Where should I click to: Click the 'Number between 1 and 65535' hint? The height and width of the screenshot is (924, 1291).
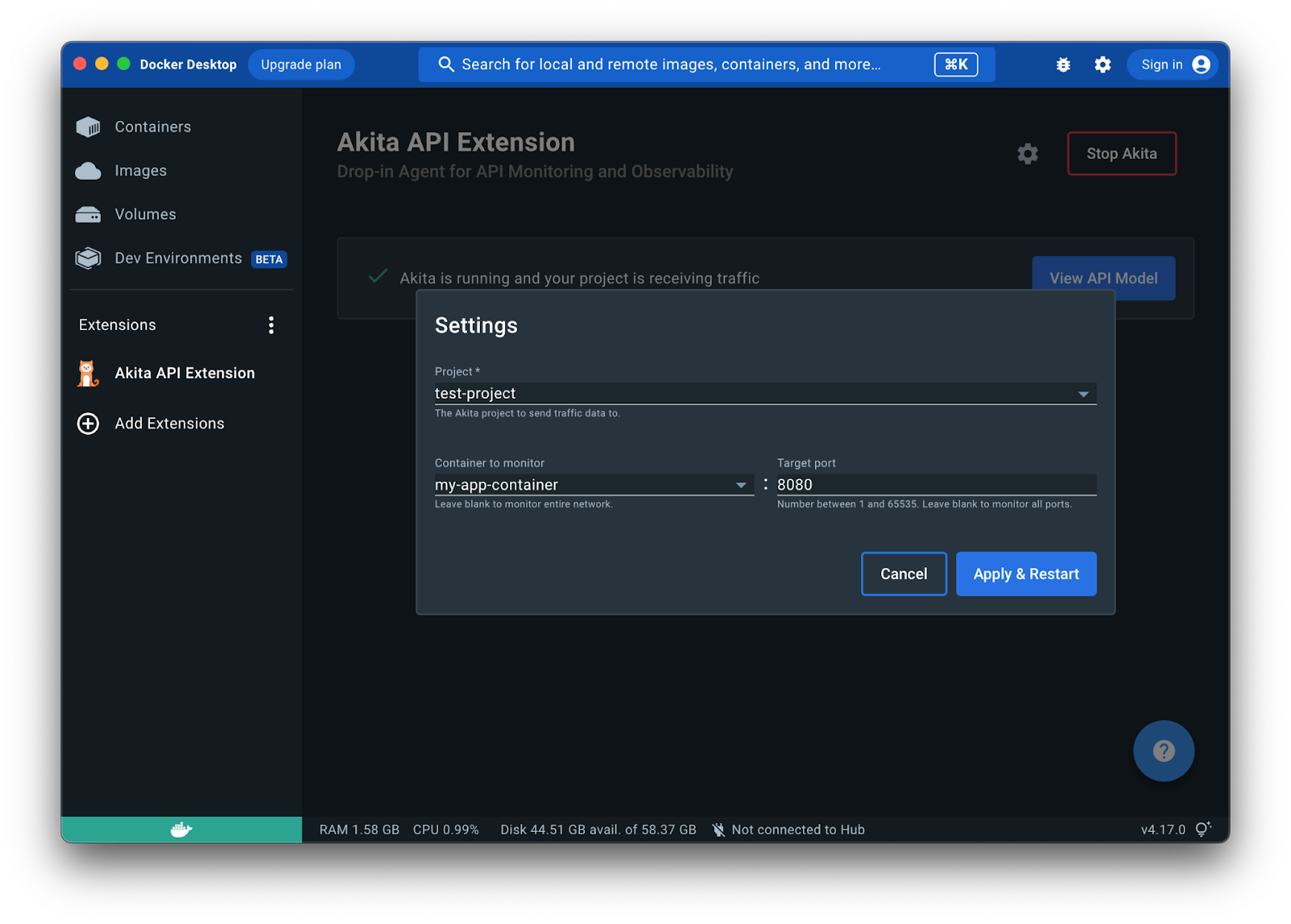924,504
